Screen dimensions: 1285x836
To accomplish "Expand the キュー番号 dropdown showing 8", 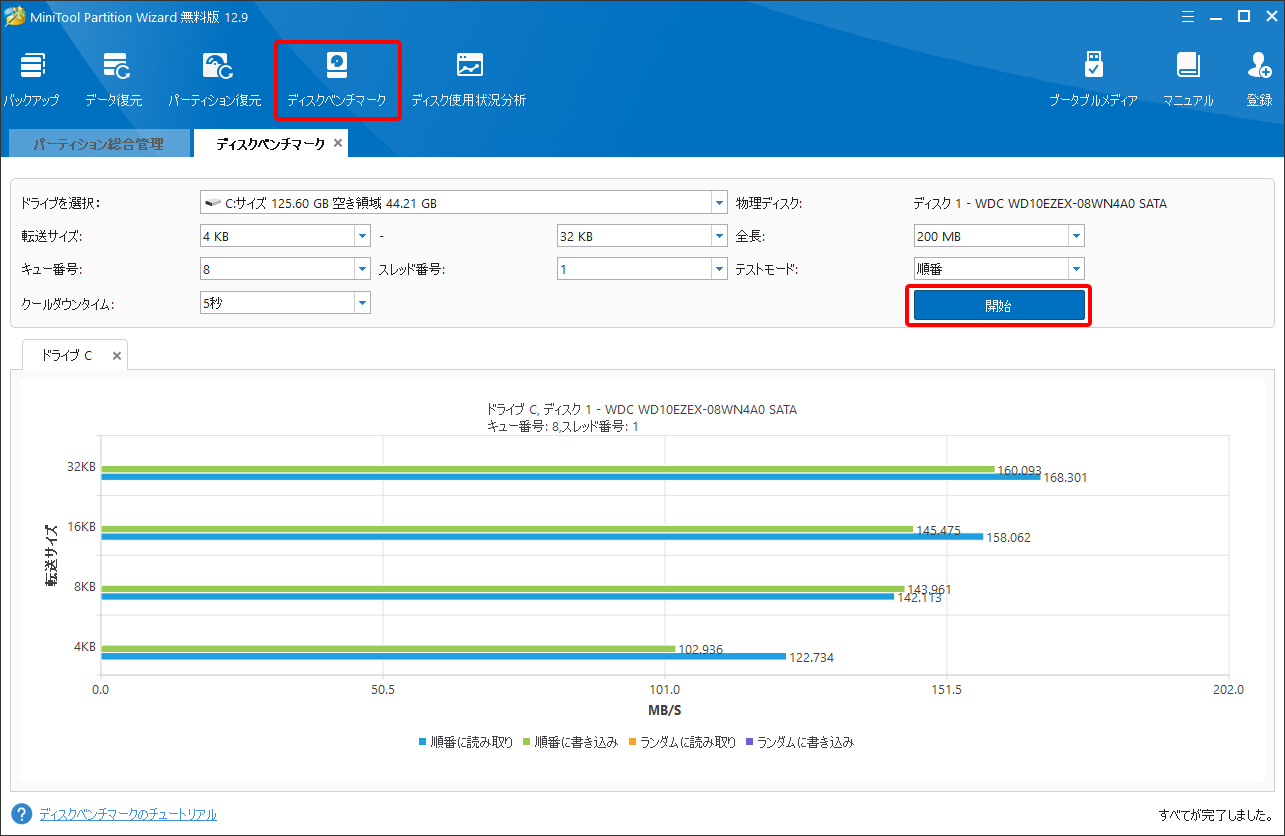I will [x=363, y=269].
